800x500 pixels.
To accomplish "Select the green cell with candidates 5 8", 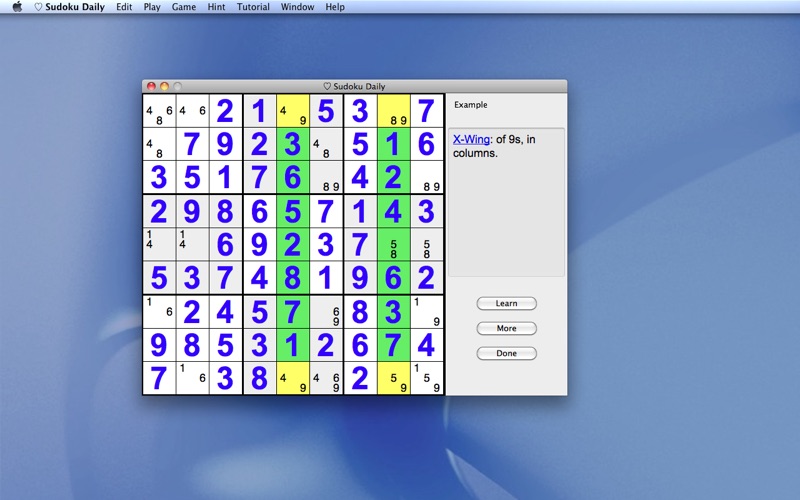I will coord(393,244).
